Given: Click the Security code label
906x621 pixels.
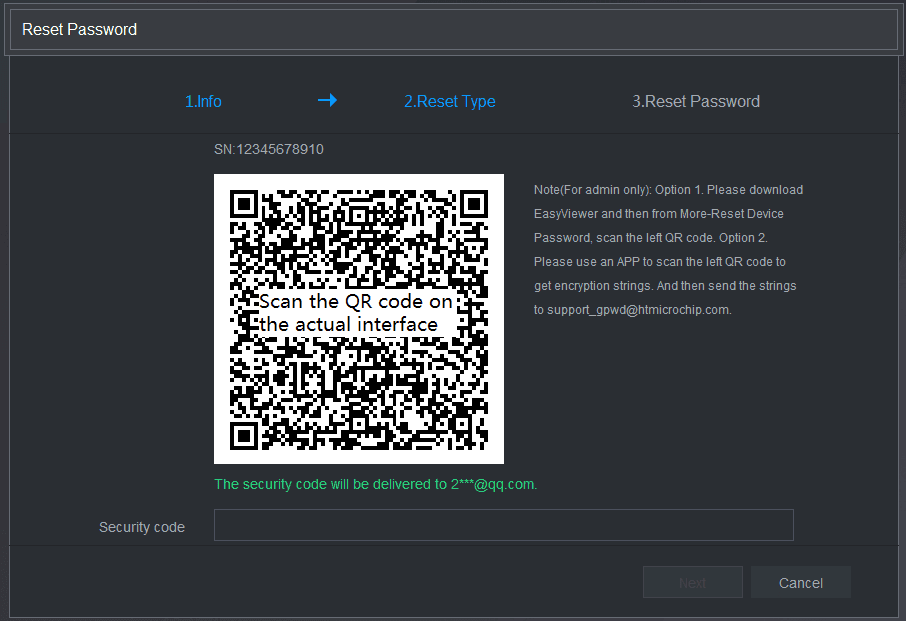Looking at the screenshot, I should tap(142, 527).
